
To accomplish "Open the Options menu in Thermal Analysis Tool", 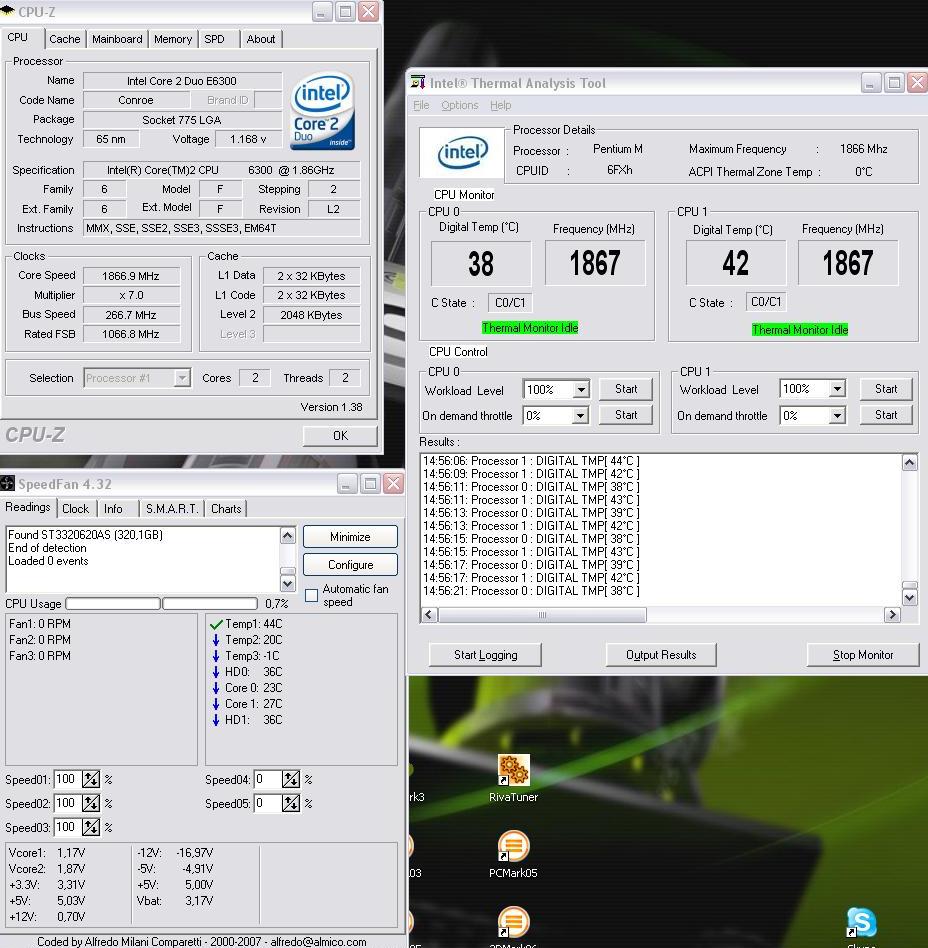I will tap(459, 105).
